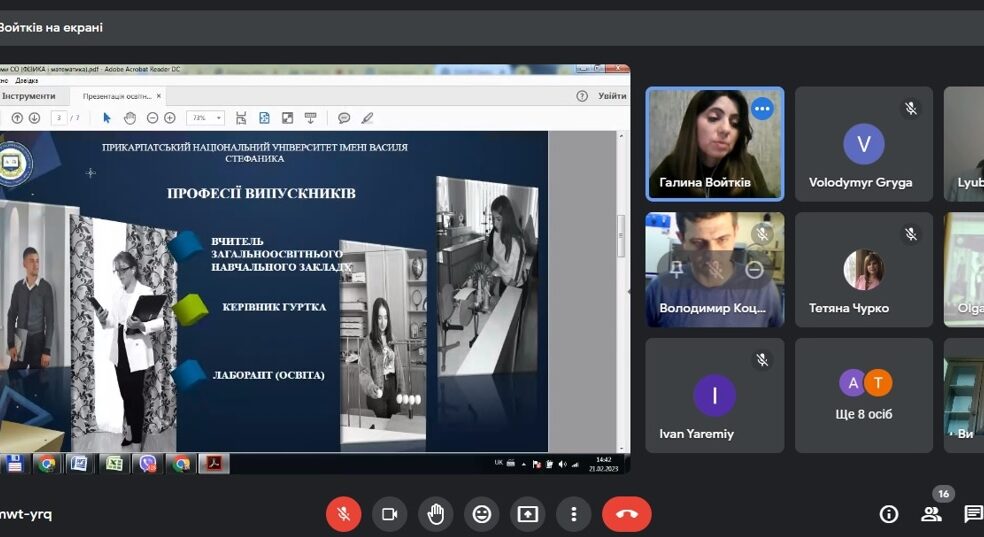Click the PDF page number field

[x=59, y=118]
